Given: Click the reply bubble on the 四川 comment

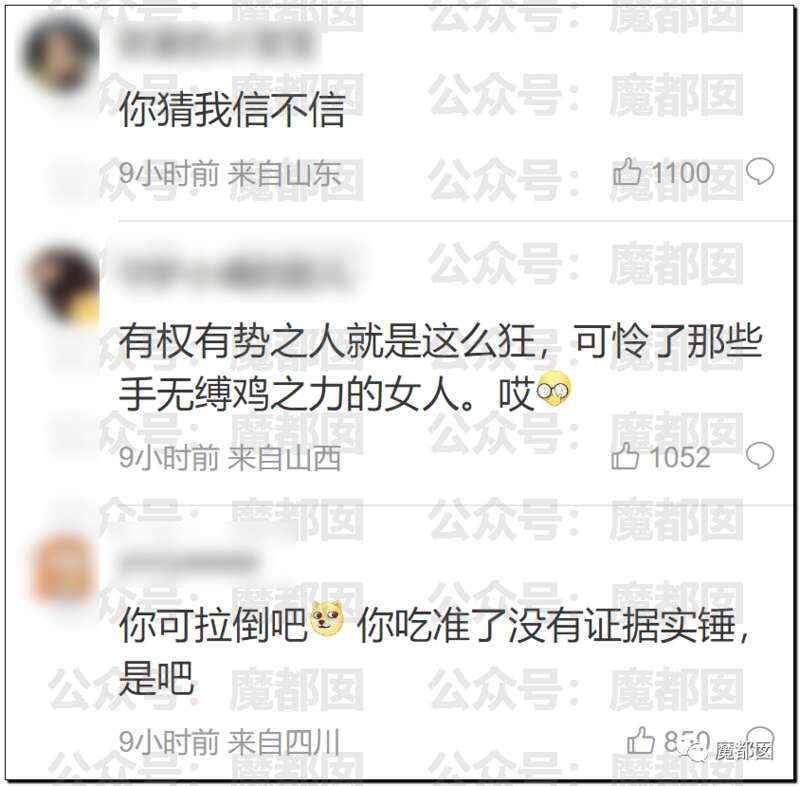Looking at the screenshot, I should coord(760,738).
